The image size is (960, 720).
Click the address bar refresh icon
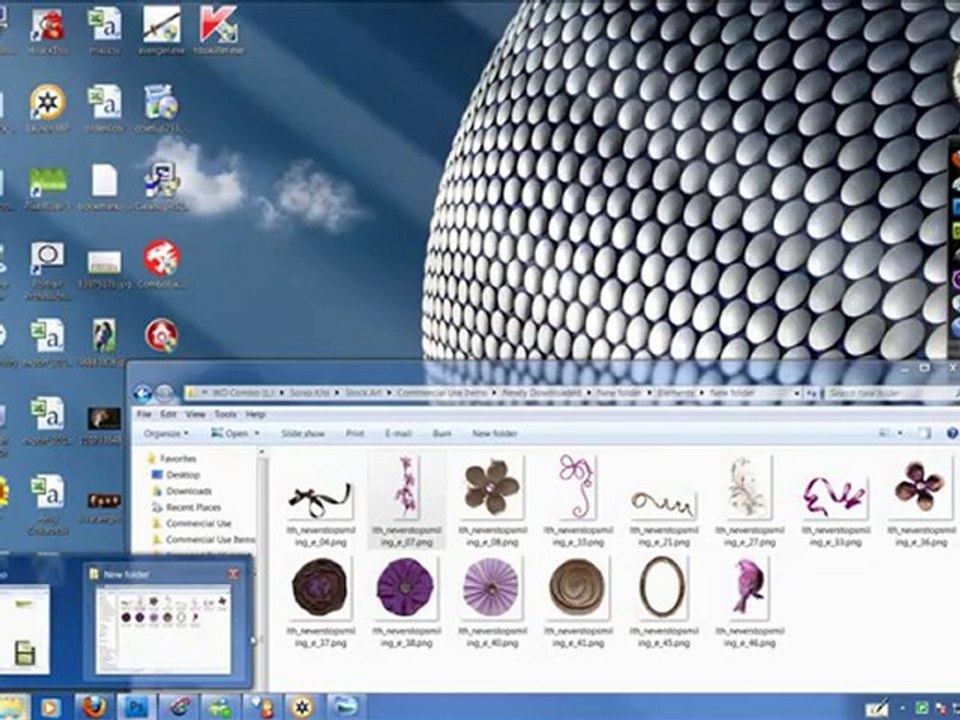812,393
